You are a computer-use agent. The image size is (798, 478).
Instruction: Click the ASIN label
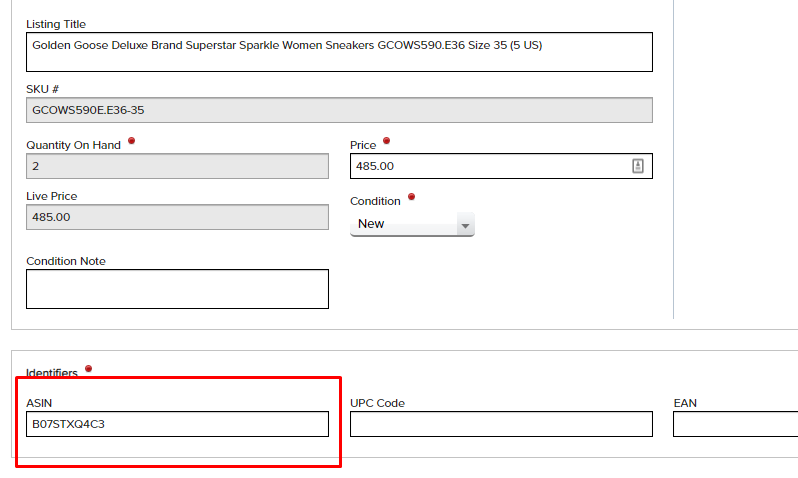pos(39,403)
